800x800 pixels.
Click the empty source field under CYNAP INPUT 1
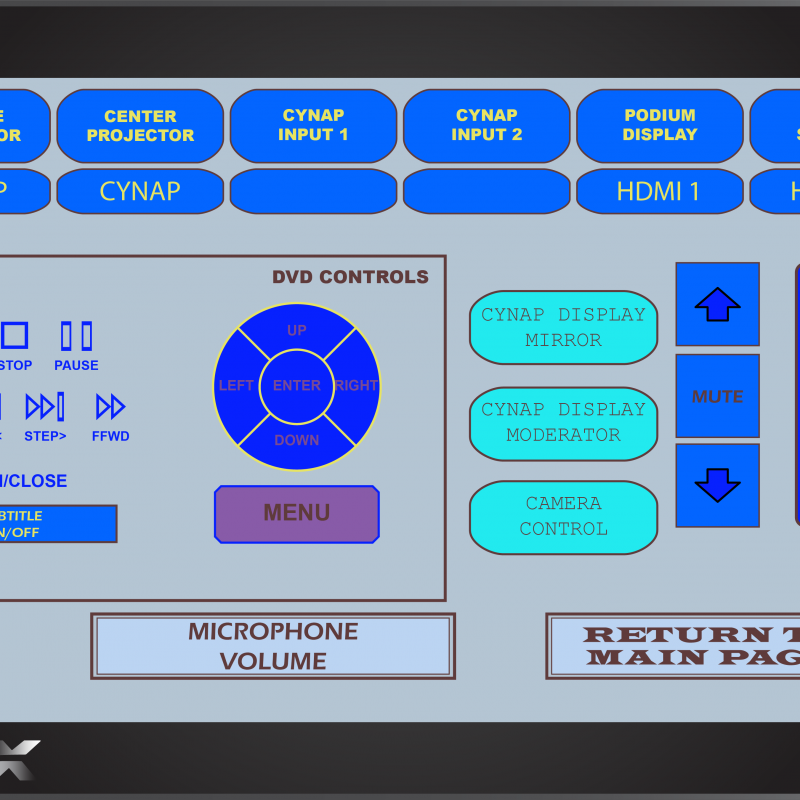(313, 191)
